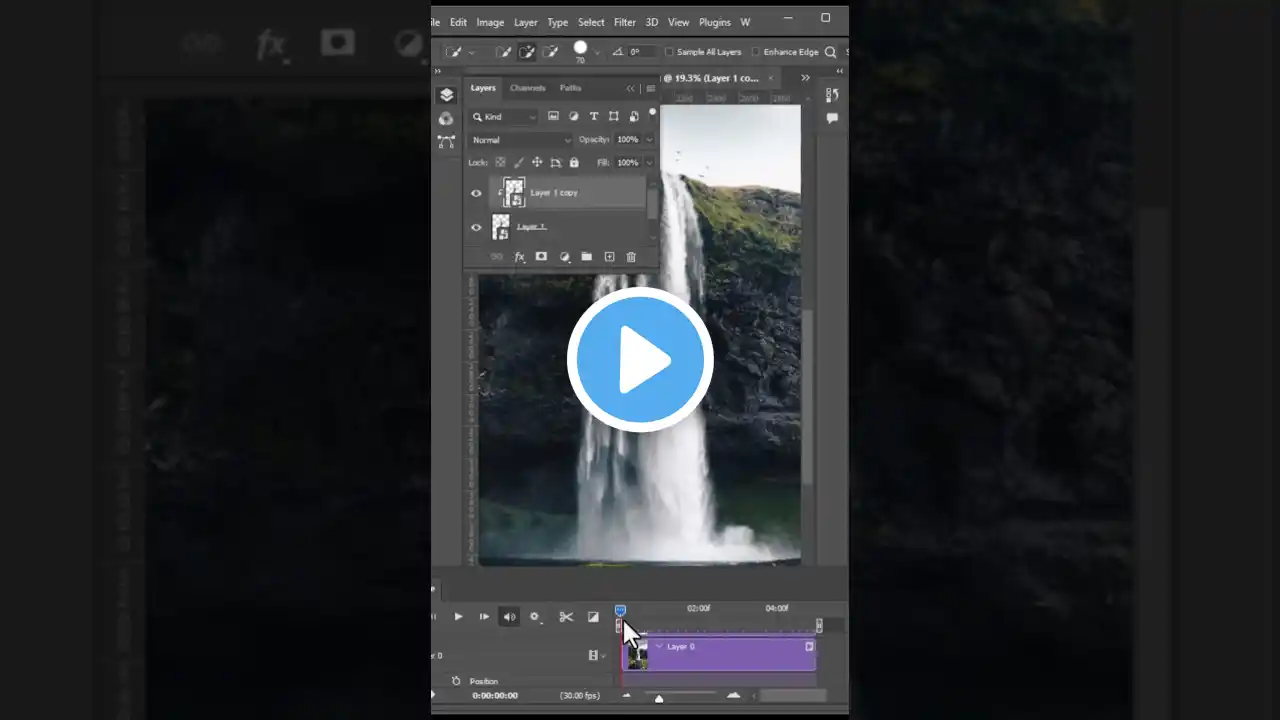Toggle the timeline audio mute button
Viewport: 1280px width, 720px height.
[509, 617]
